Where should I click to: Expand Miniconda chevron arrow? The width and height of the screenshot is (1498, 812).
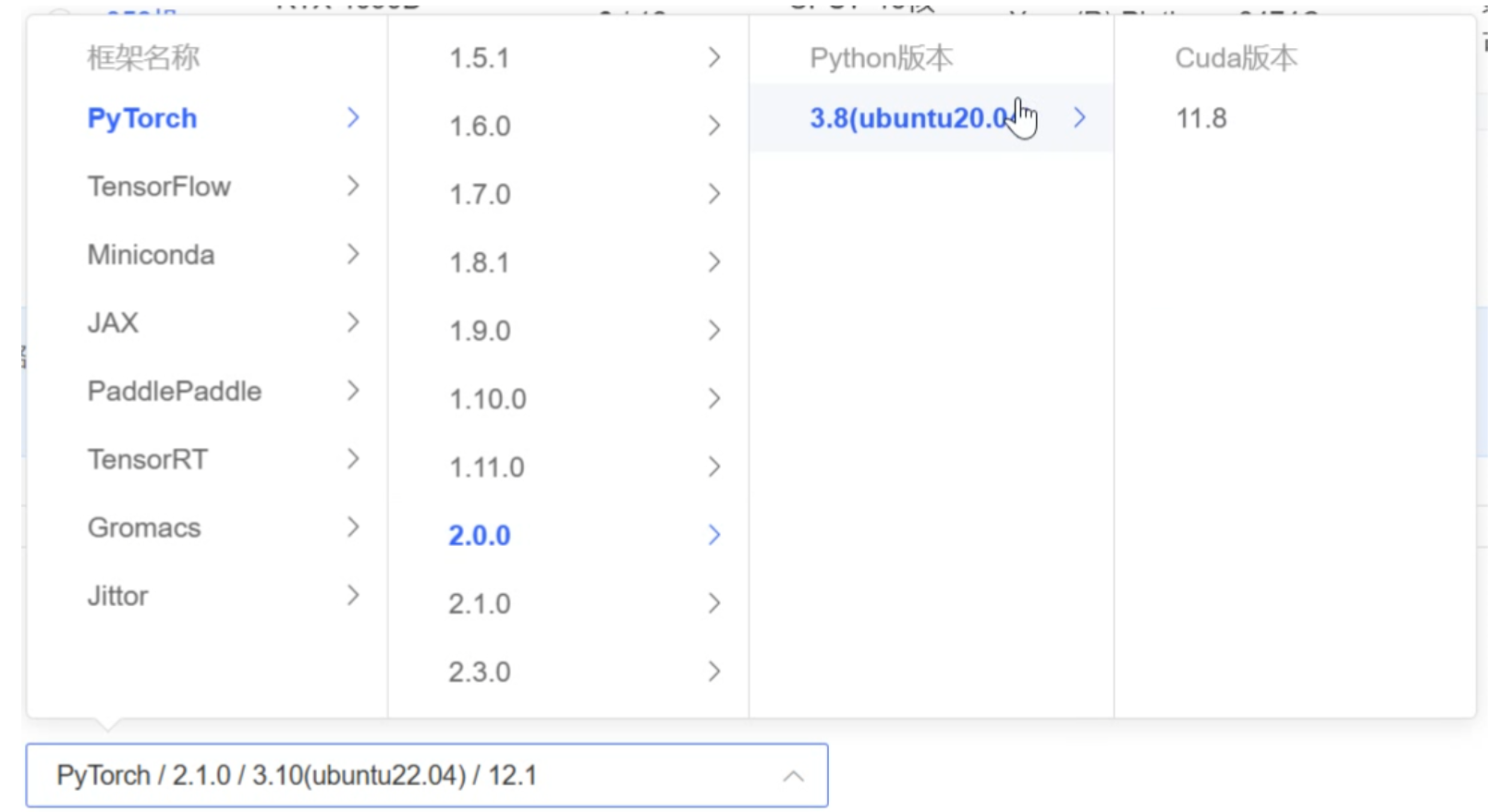point(353,254)
